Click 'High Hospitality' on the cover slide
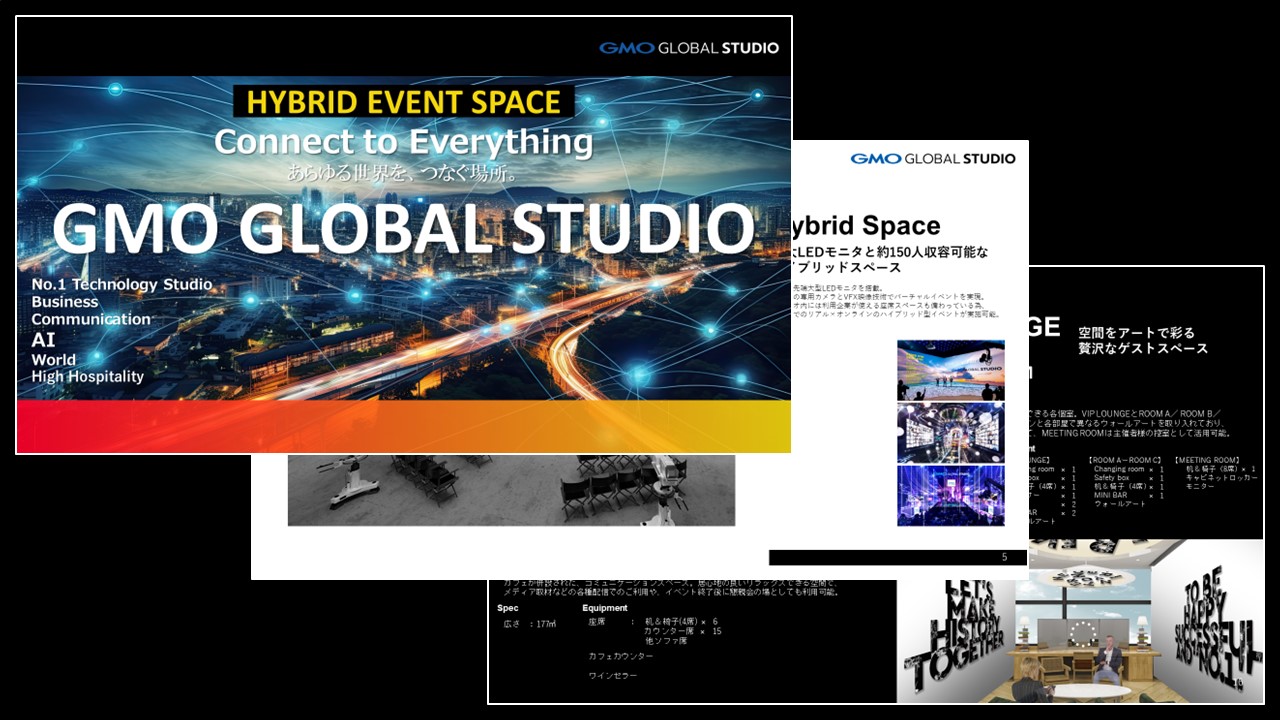Viewport: 1280px width, 720px height. click(x=88, y=377)
